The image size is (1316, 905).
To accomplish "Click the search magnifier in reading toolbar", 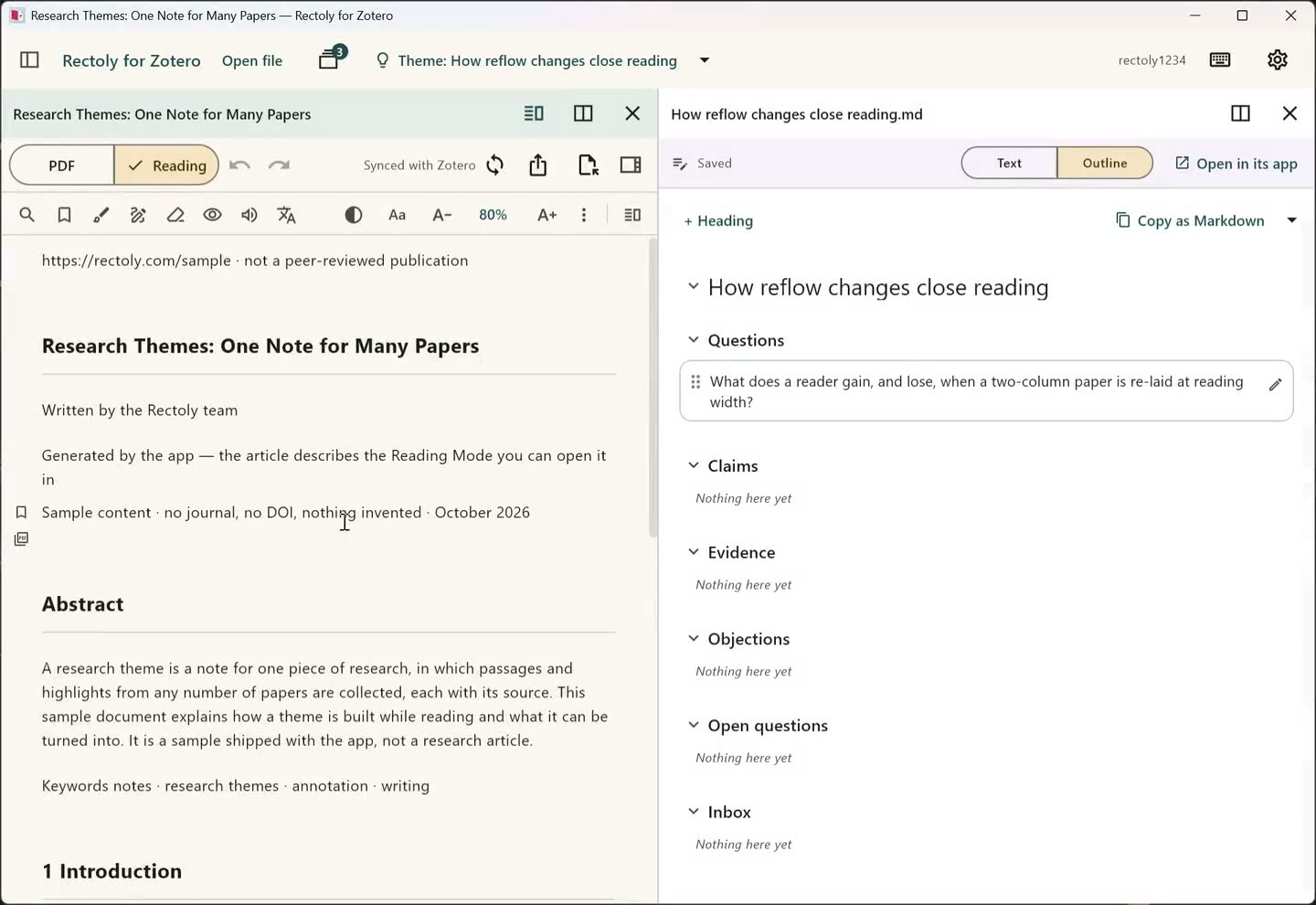I will [x=27, y=215].
